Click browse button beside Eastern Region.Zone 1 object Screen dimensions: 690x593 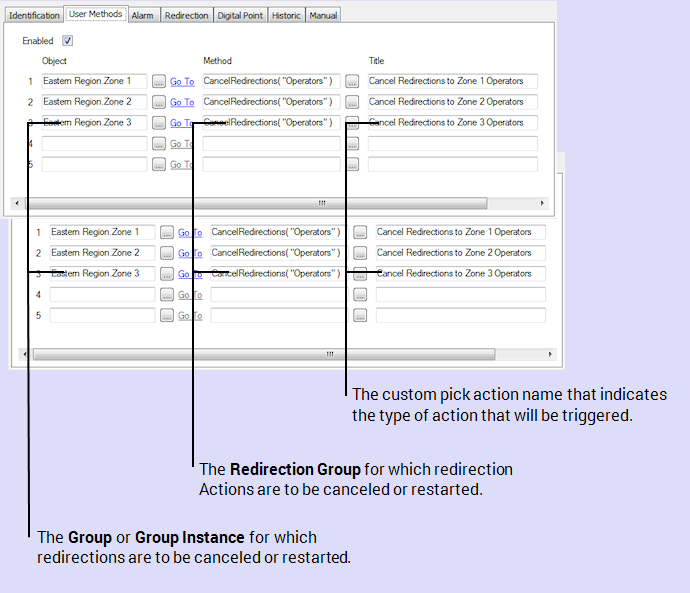coord(159,81)
